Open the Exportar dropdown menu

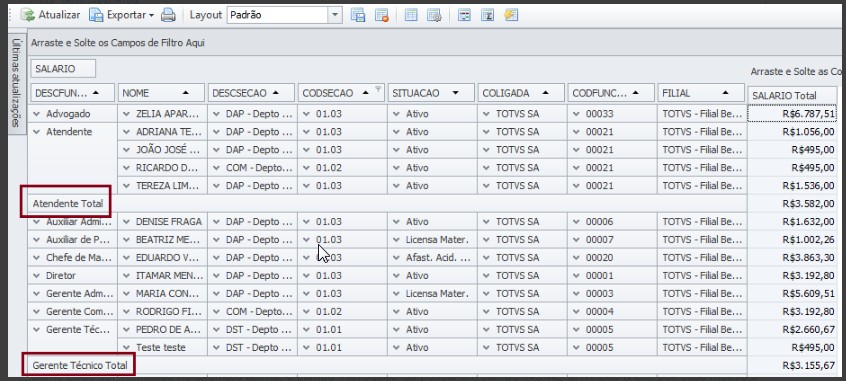pyautogui.click(x=122, y=15)
